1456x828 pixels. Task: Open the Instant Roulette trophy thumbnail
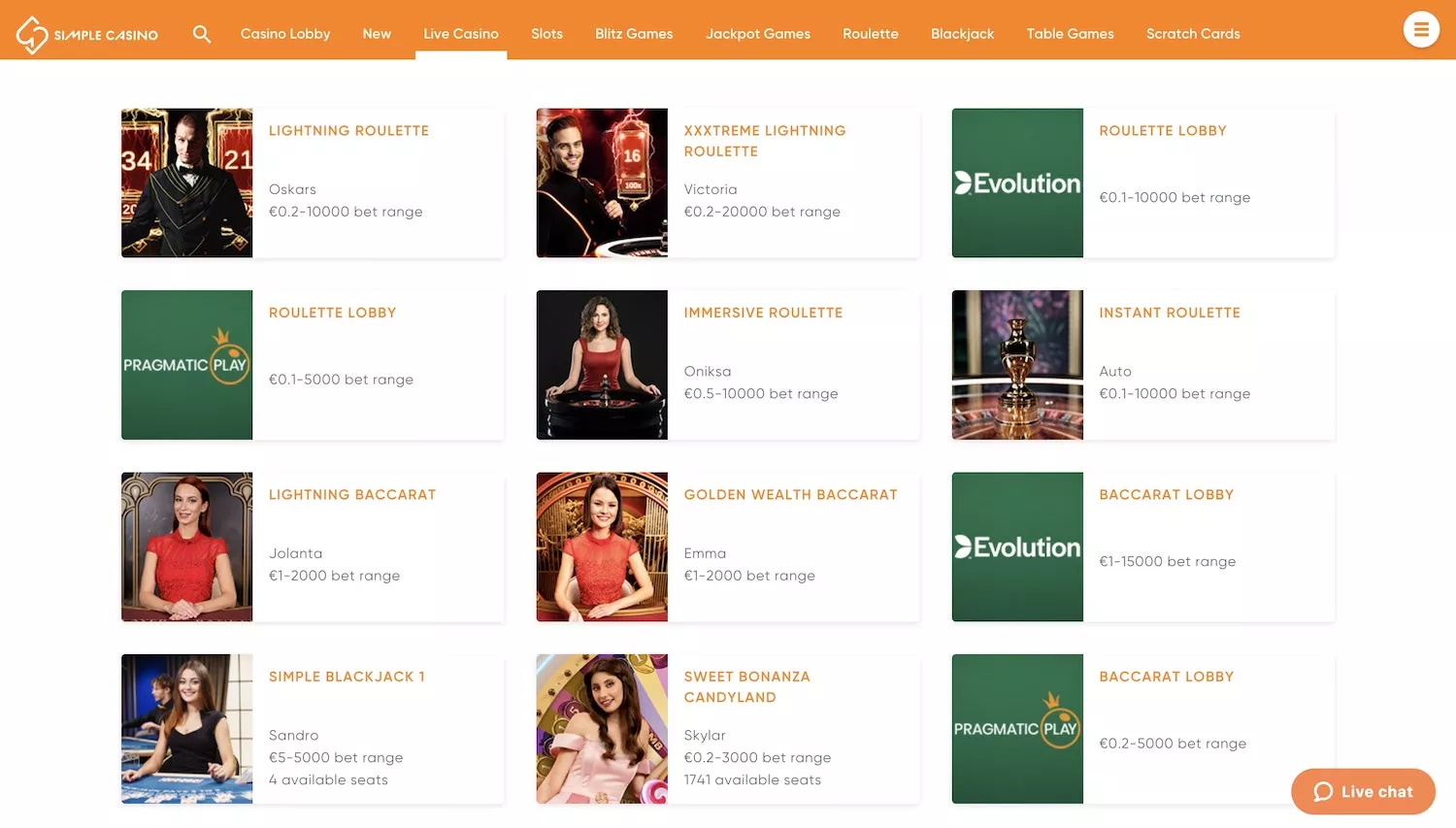pos(1017,365)
